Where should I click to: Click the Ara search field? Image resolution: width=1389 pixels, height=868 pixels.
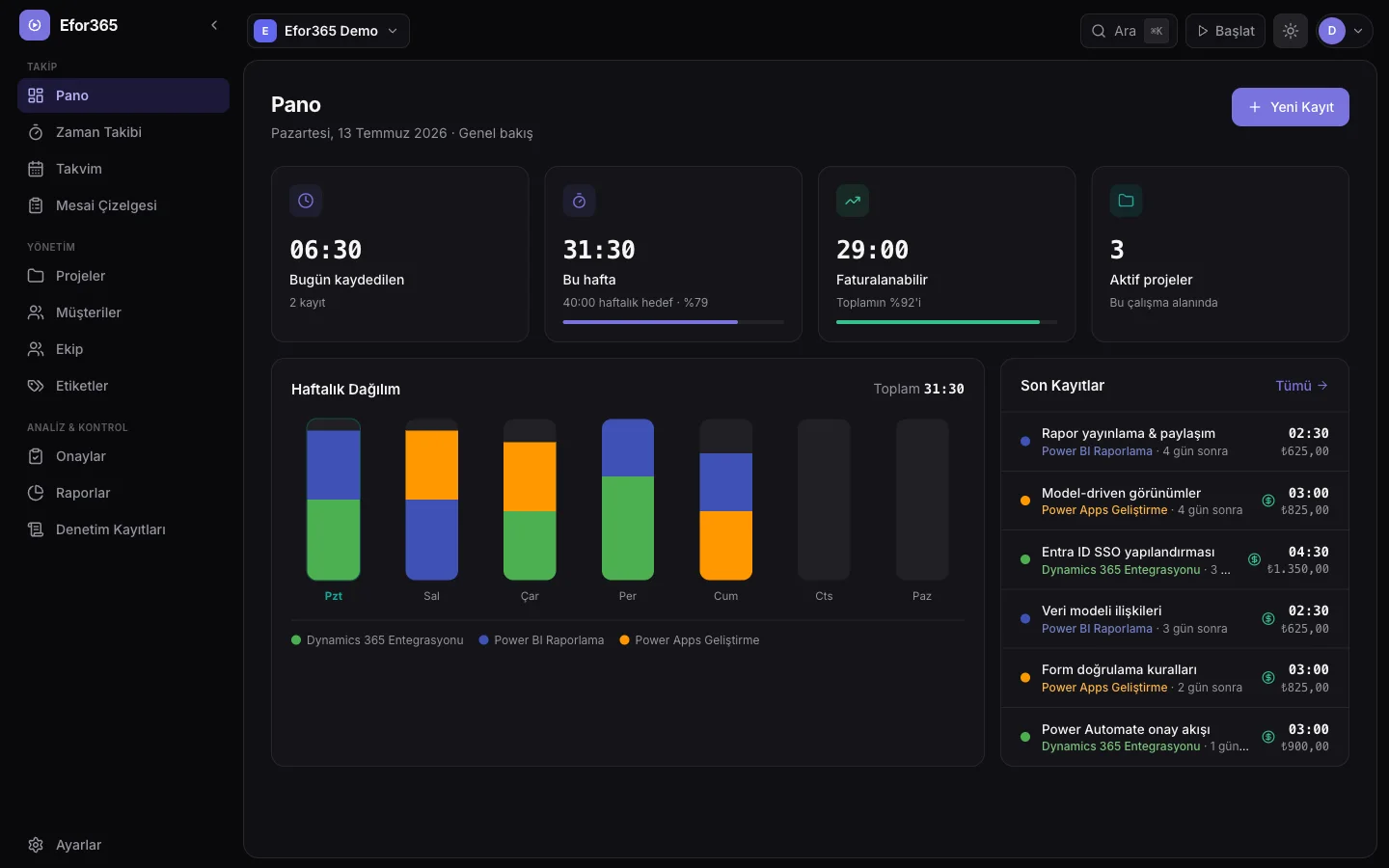click(1129, 31)
